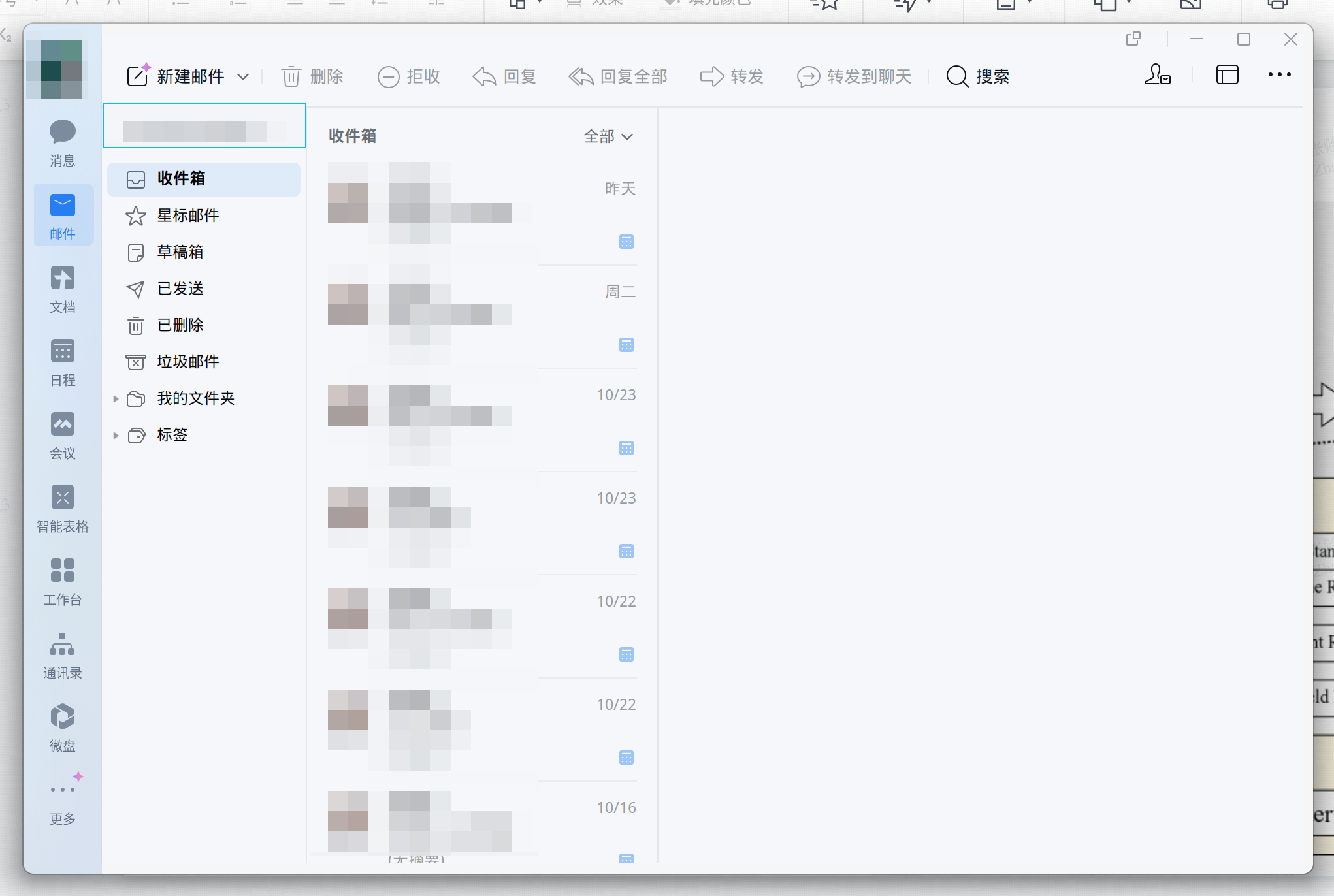Select the 星标邮件 starred folder

pyautogui.click(x=204, y=216)
